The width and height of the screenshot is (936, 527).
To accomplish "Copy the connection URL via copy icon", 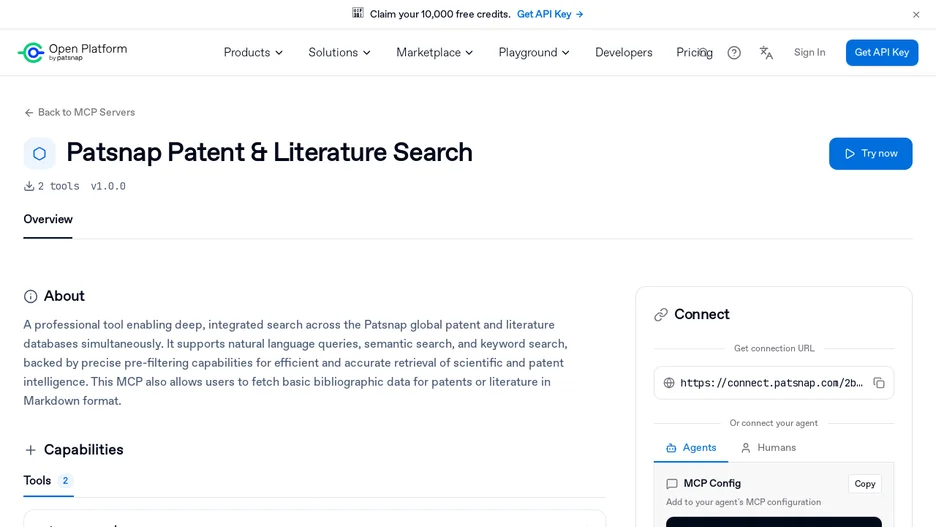I will (x=879, y=383).
